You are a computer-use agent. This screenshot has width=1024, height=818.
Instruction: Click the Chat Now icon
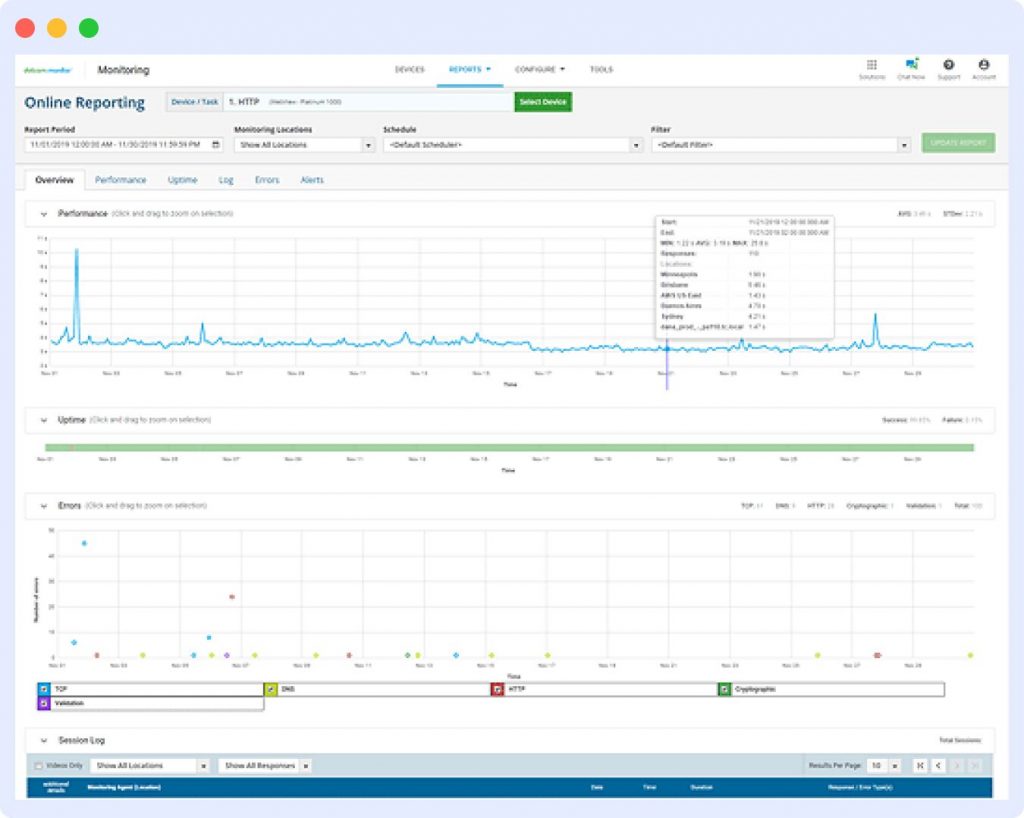(910, 64)
